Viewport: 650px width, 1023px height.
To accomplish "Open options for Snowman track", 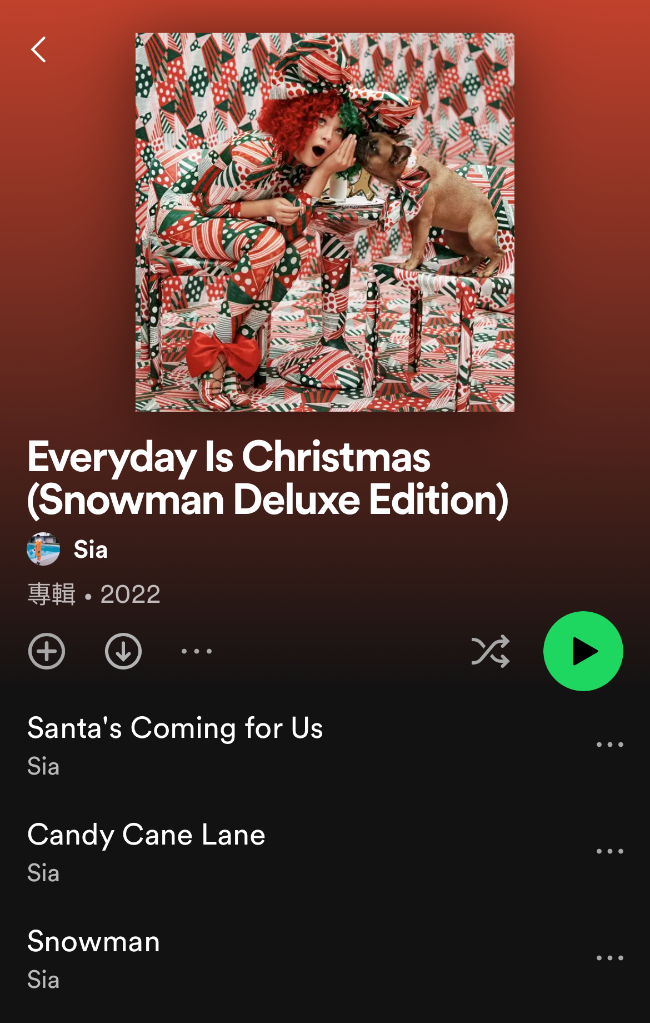I will click(610, 958).
